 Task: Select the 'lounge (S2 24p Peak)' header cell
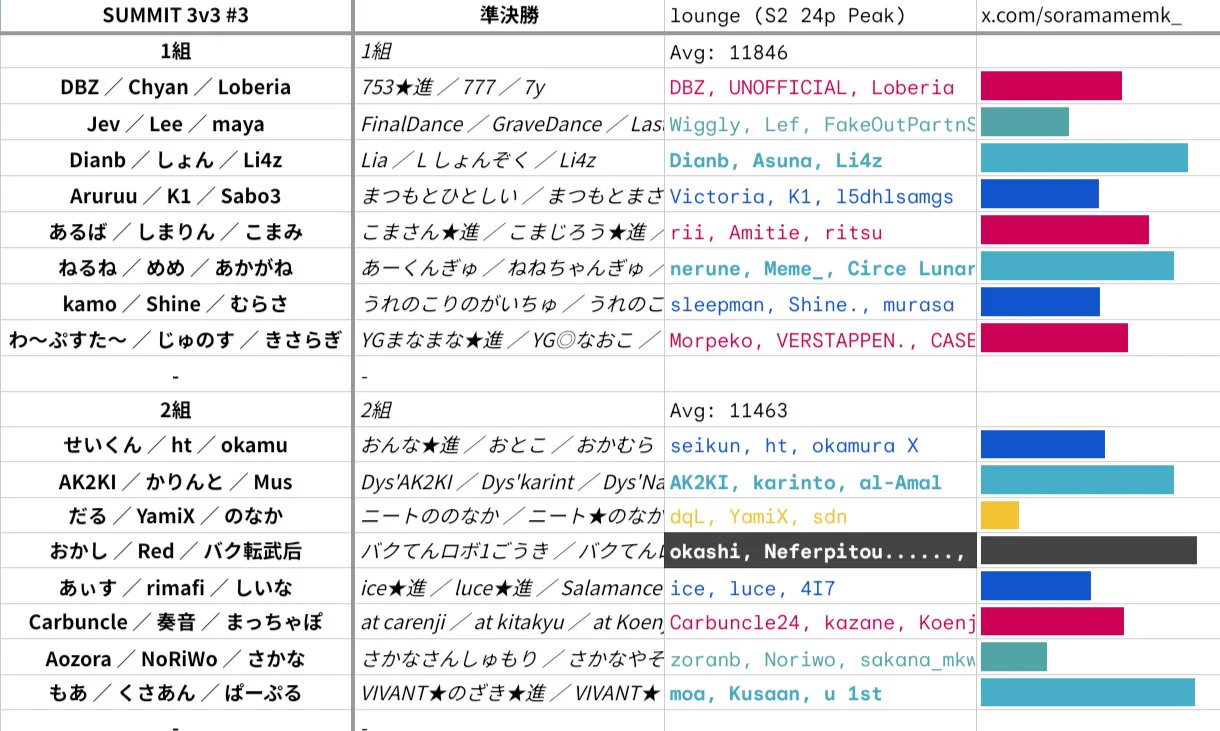(x=821, y=16)
